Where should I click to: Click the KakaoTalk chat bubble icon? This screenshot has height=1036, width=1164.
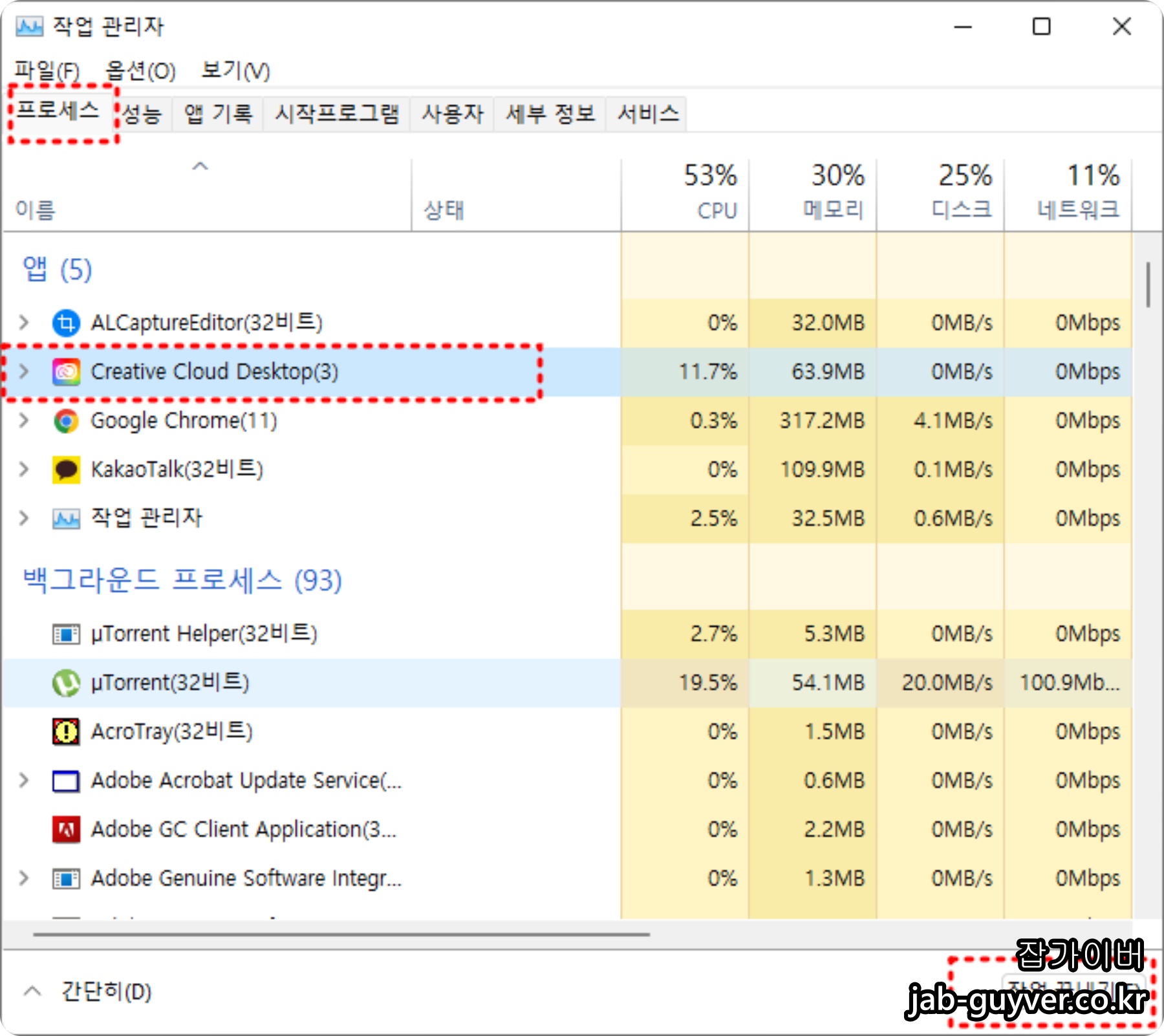point(66,469)
